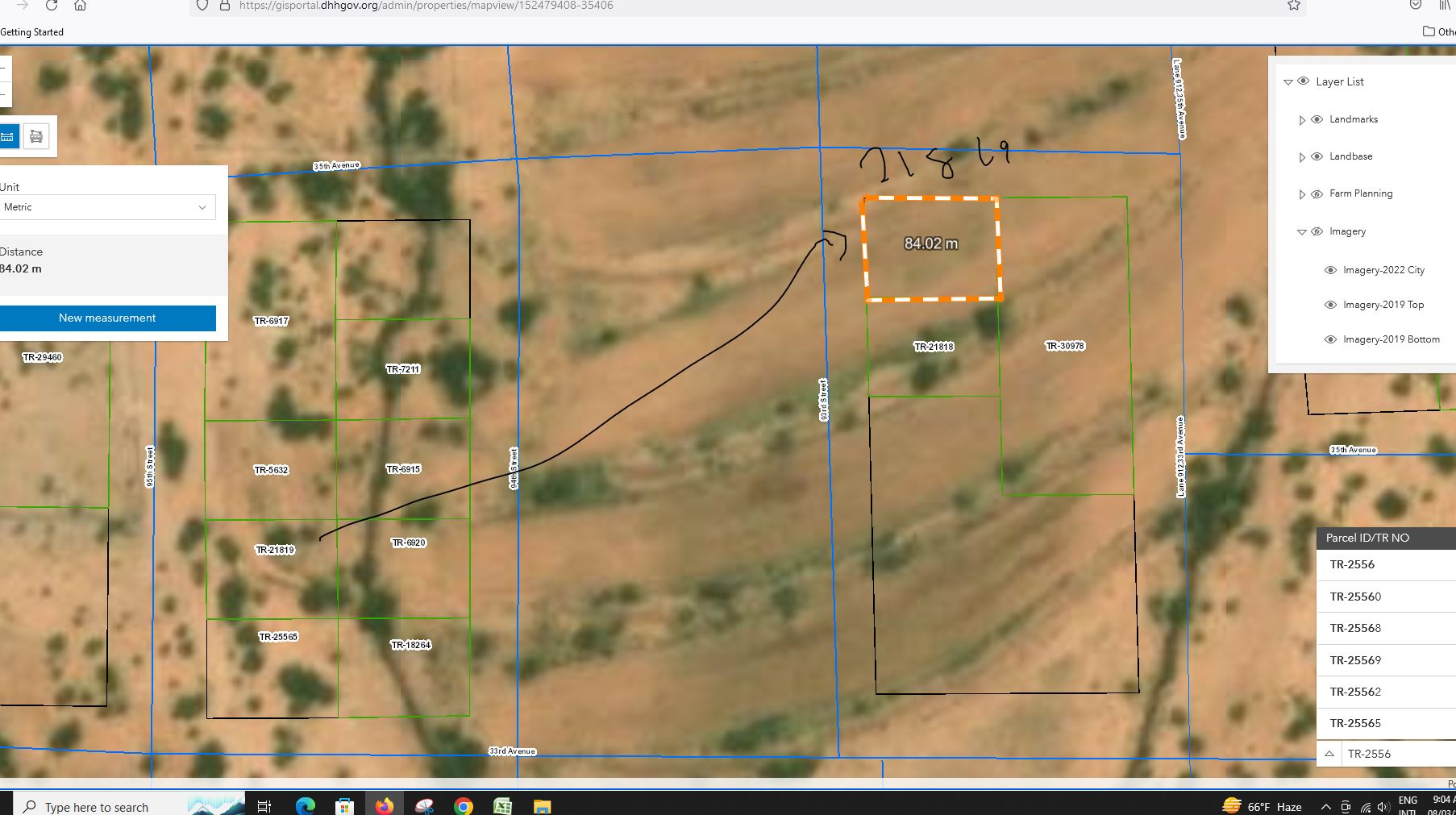Viewport: 1456px width, 815px height.
Task: Open the Metric unit dropdown
Action: click(106, 207)
